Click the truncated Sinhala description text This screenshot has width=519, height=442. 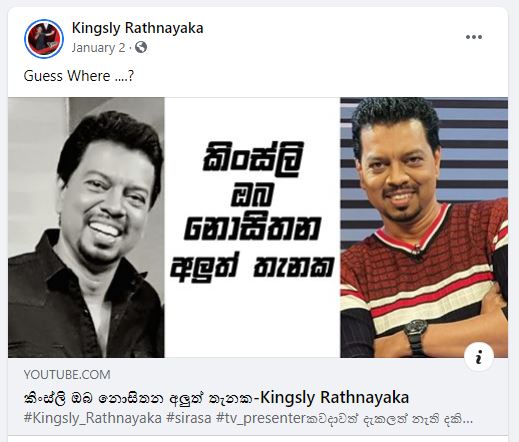[389, 419]
